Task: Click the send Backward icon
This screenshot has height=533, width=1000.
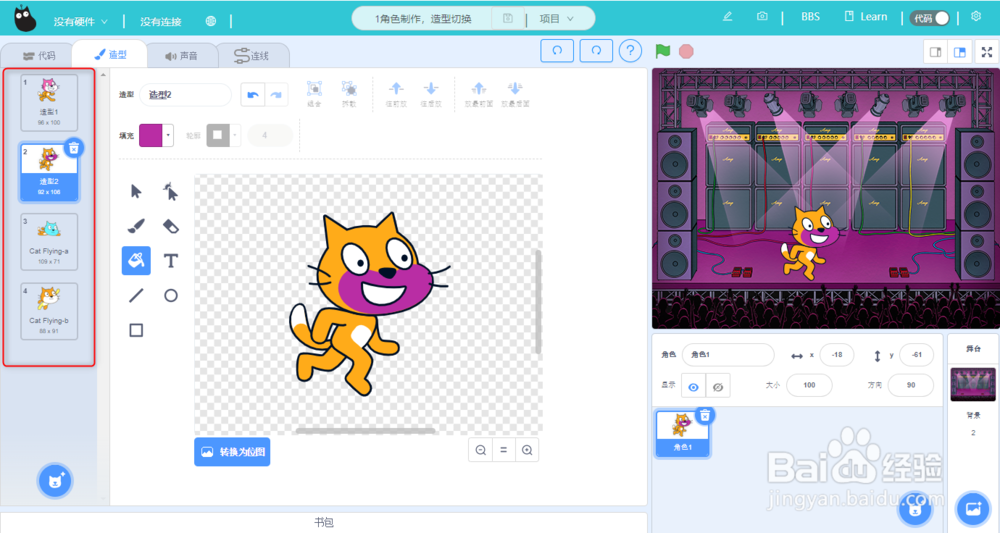Action: (431, 94)
